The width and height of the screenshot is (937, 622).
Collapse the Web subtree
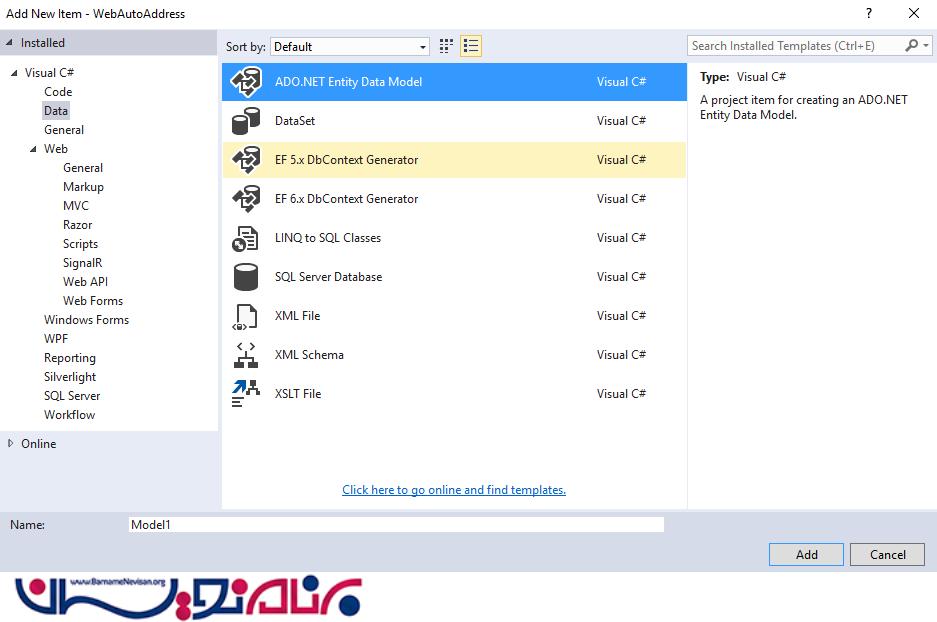click(x=33, y=149)
